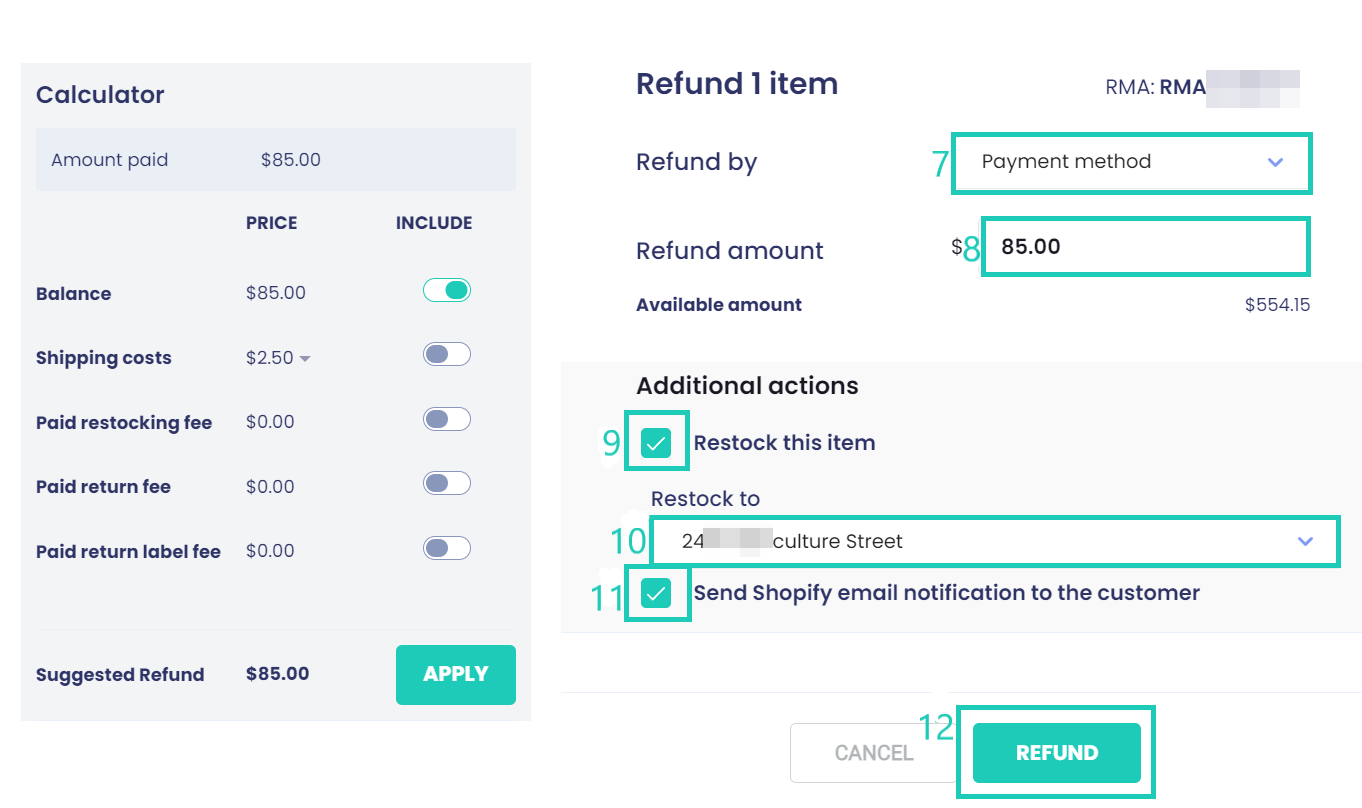Enable the Paid return fee switch

click(446, 482)
